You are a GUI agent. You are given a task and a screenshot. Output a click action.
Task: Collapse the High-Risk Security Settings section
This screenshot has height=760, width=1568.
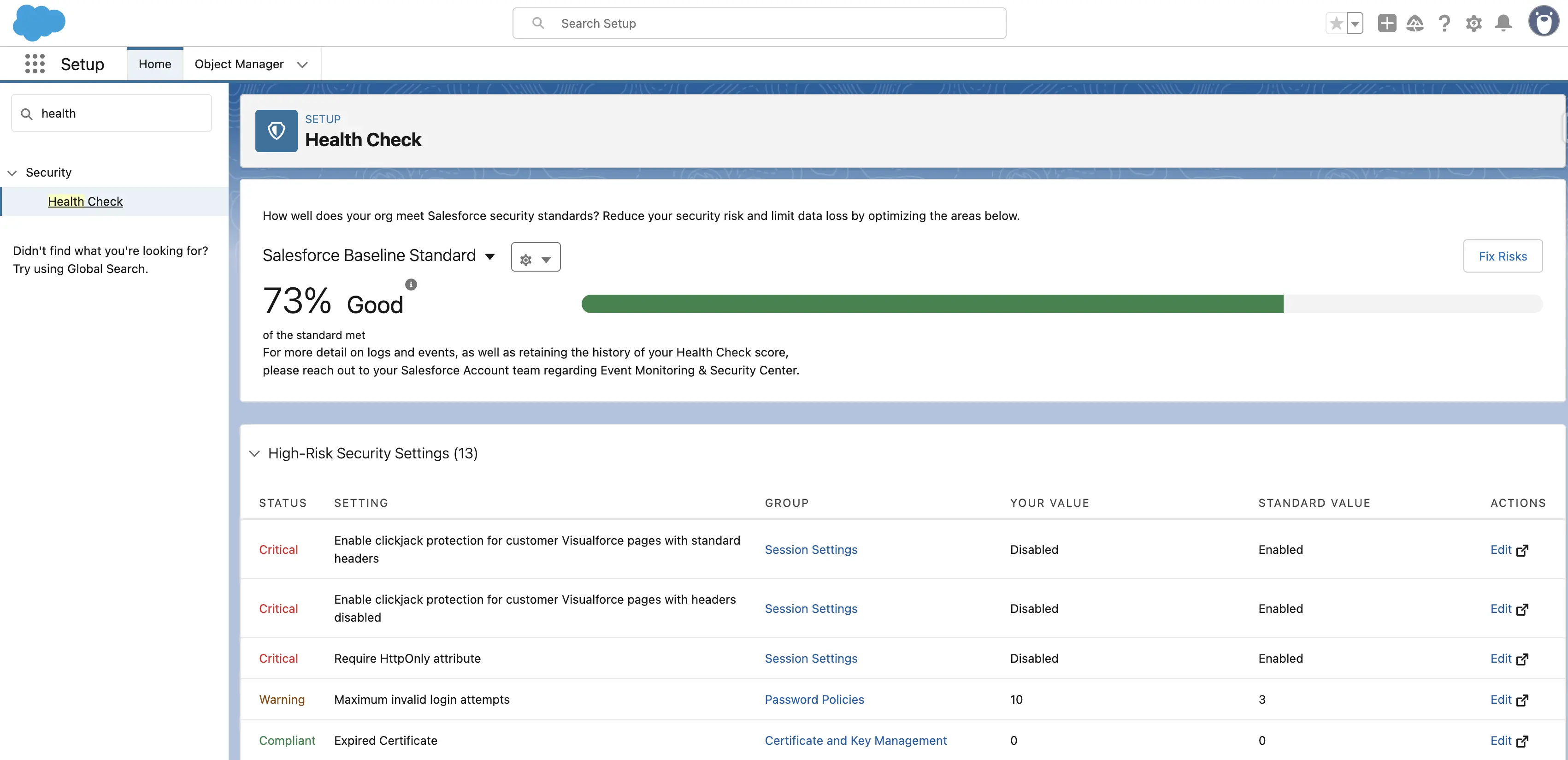[x=254, y=454]
